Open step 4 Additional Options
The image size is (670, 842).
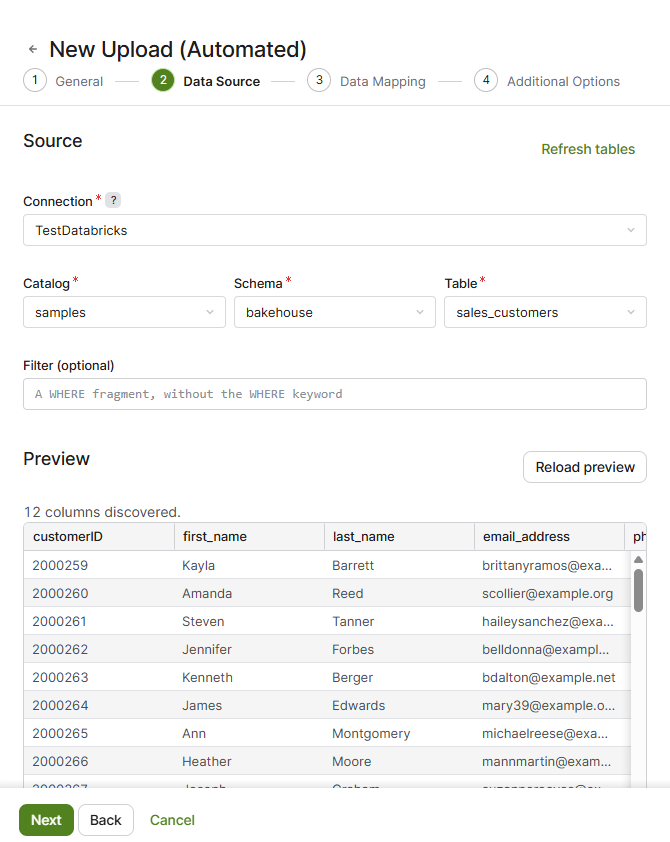pos(547,81)
